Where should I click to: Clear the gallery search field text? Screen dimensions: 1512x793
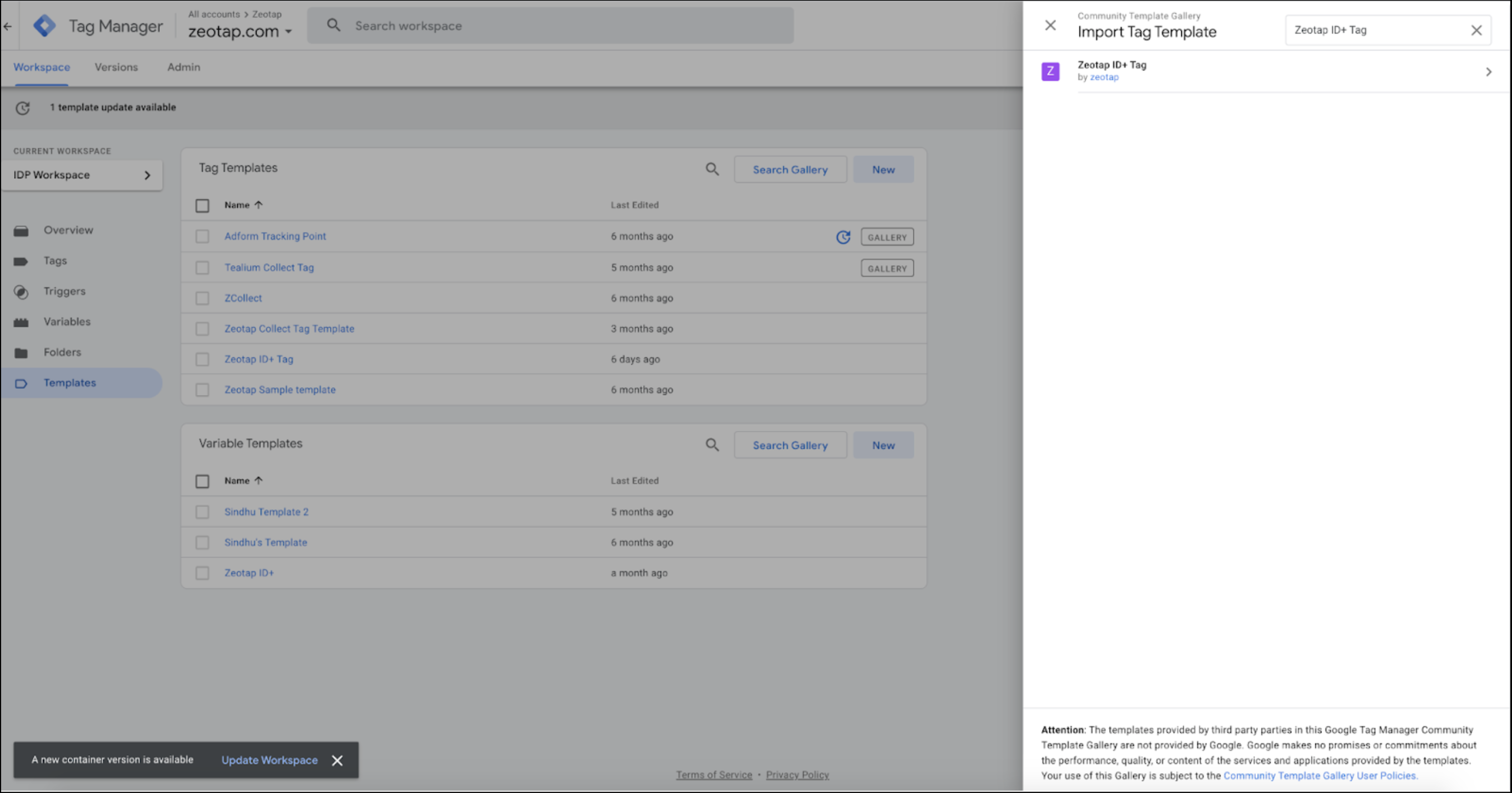pyautogui.click(x=1476, y=30)
